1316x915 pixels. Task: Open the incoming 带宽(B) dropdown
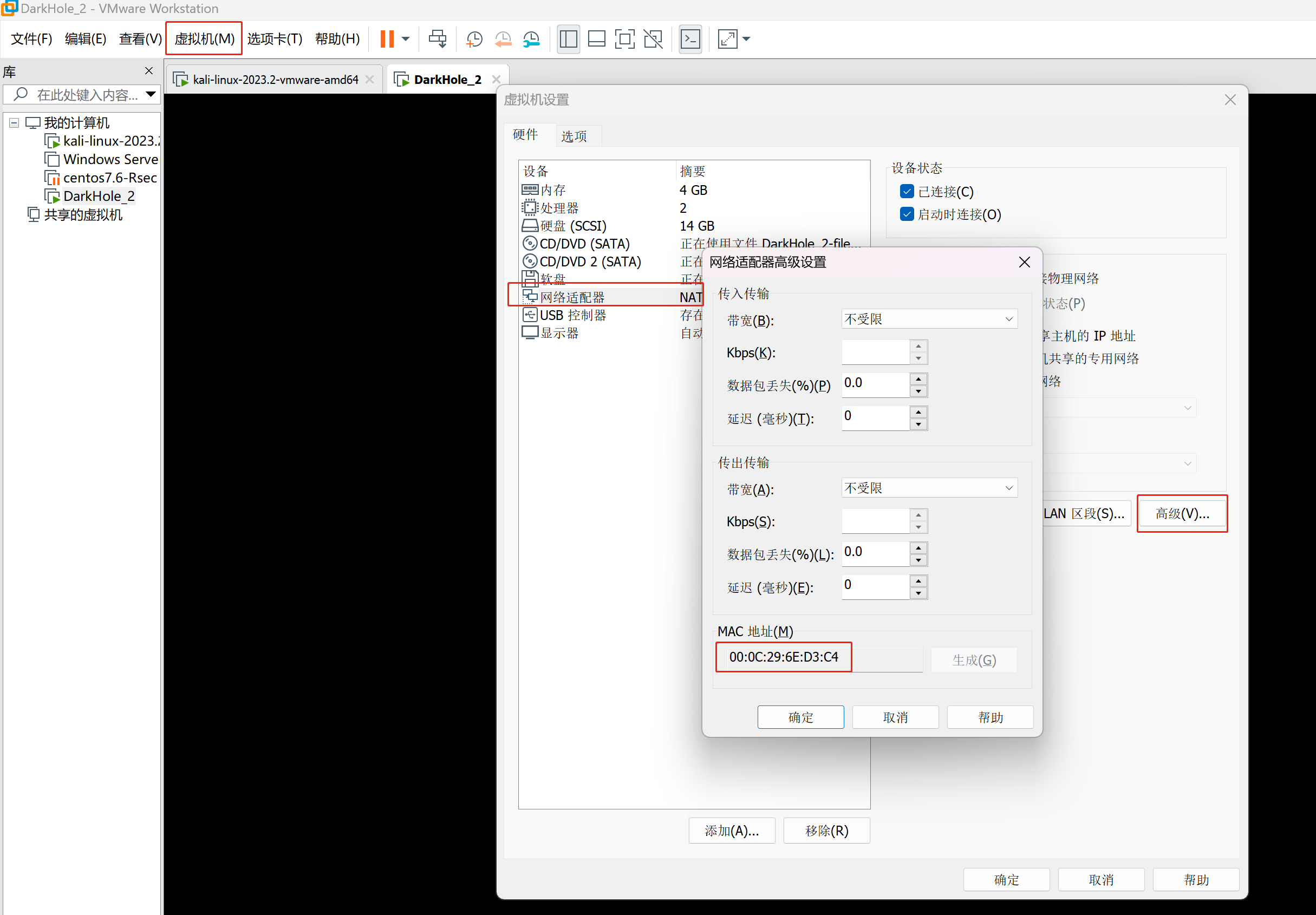click(929, 319)
